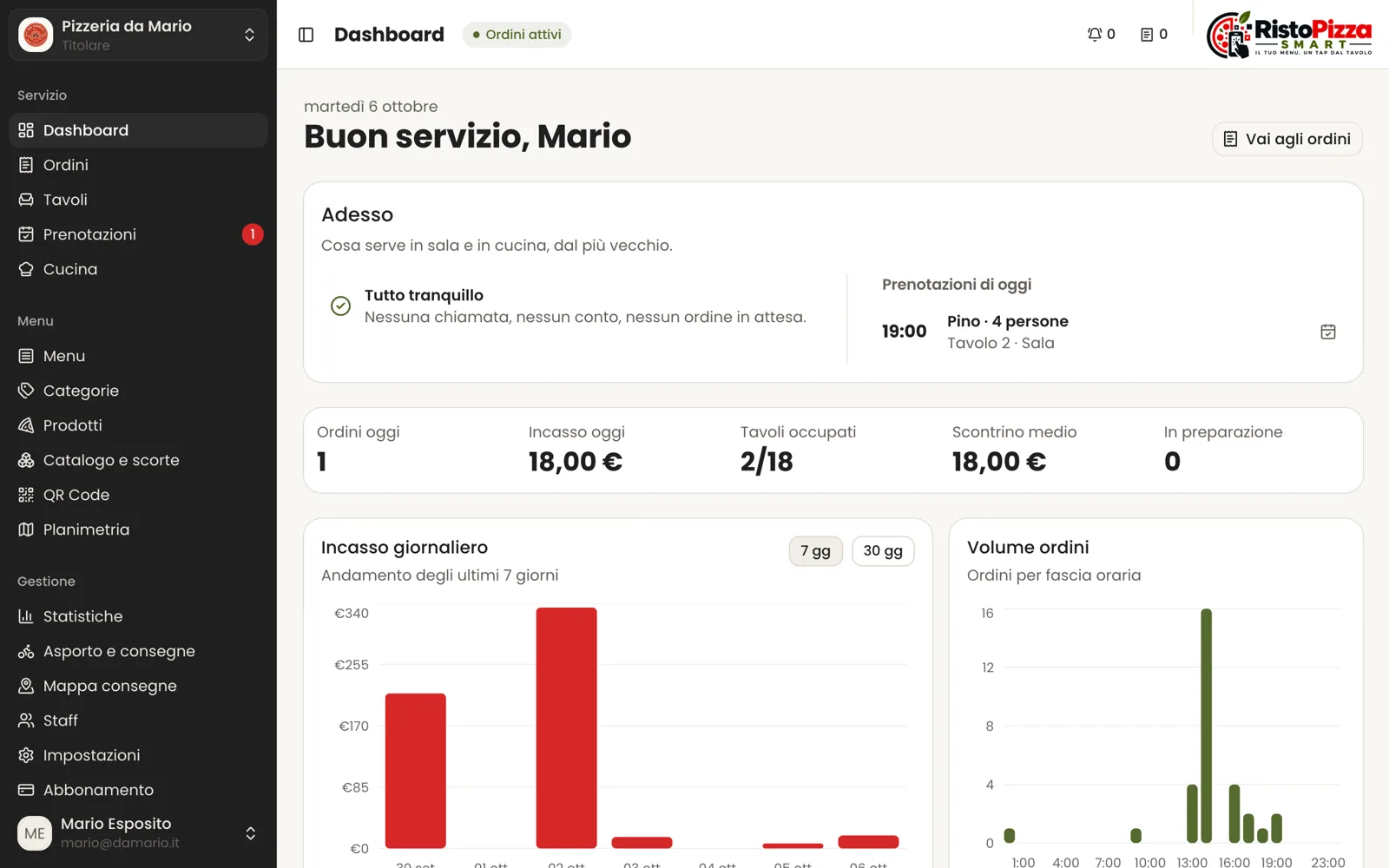
Task: Open the Tavoli section
Action: pos(138,200)
